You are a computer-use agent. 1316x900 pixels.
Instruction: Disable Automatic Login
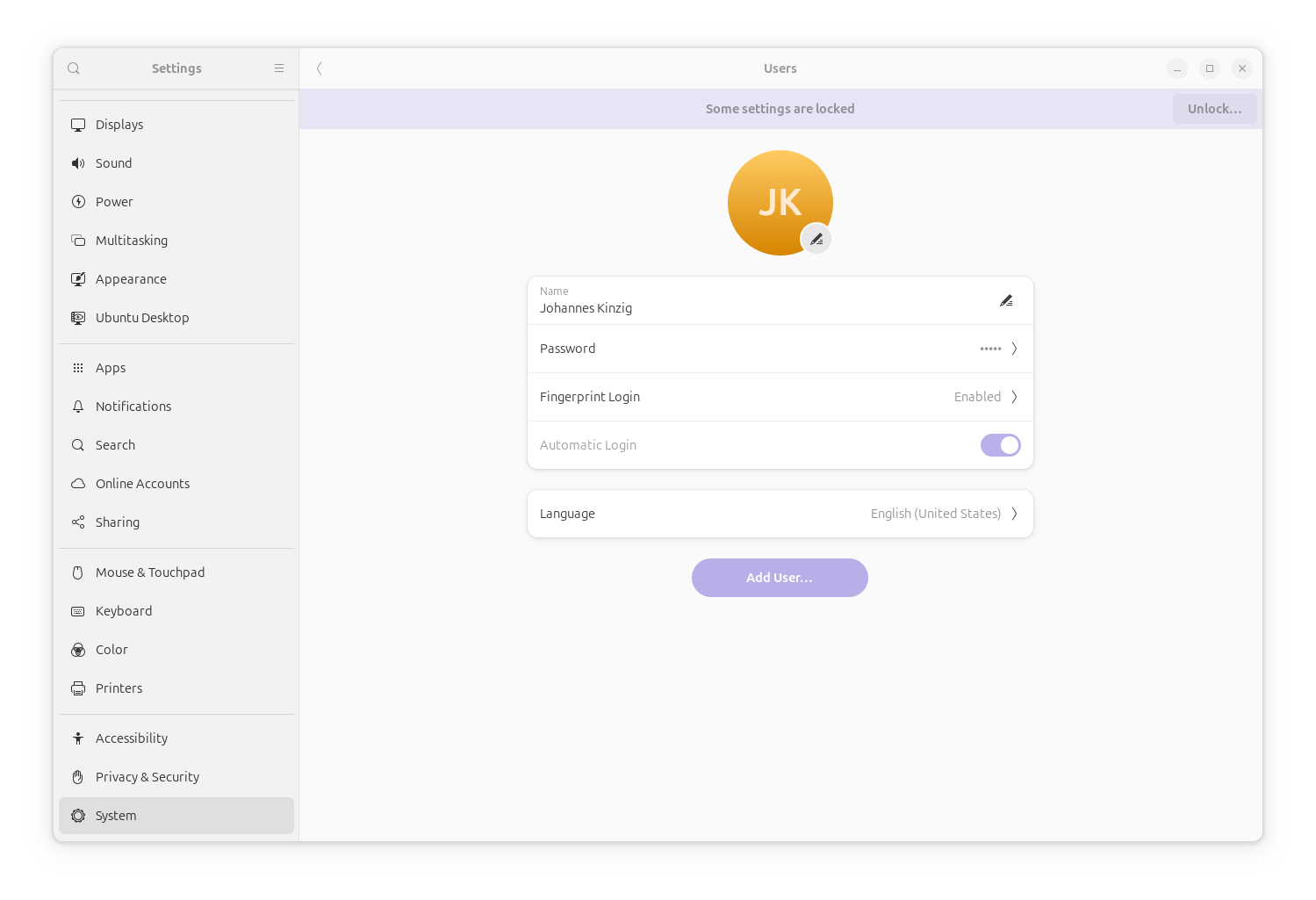click(1000, 444)
